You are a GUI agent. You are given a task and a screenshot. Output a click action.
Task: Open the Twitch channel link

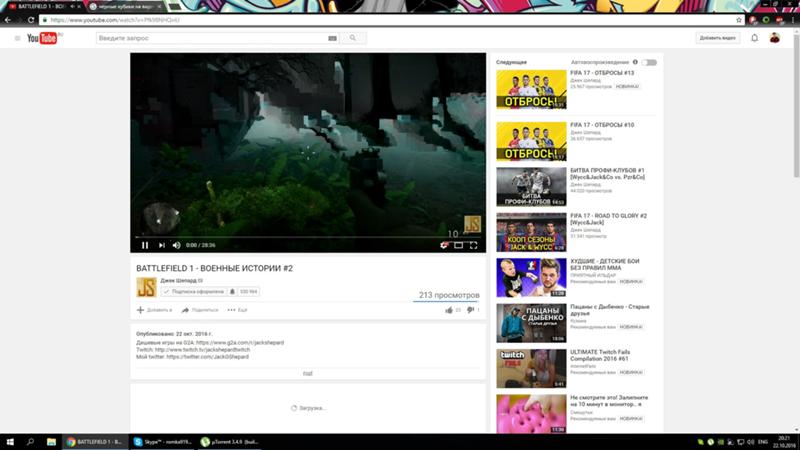(x=203, y=350)
